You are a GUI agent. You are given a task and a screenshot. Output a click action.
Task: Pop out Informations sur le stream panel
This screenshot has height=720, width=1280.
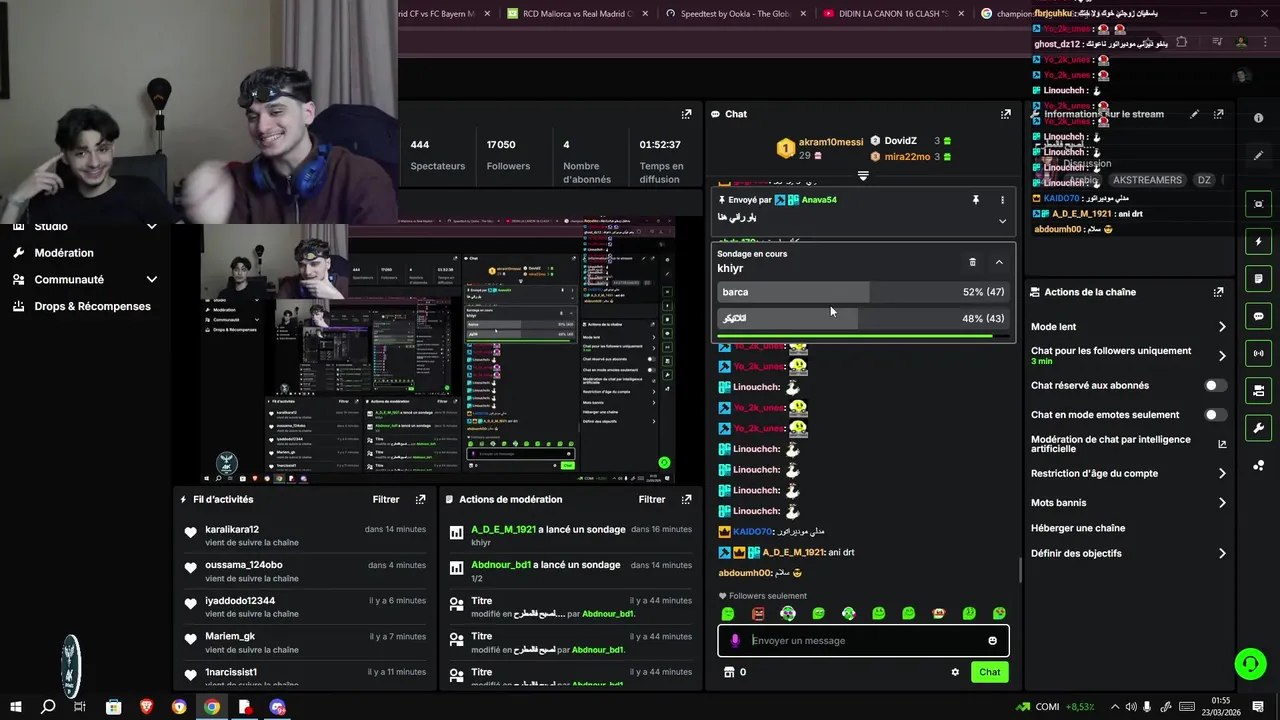tap(1218, 114)
